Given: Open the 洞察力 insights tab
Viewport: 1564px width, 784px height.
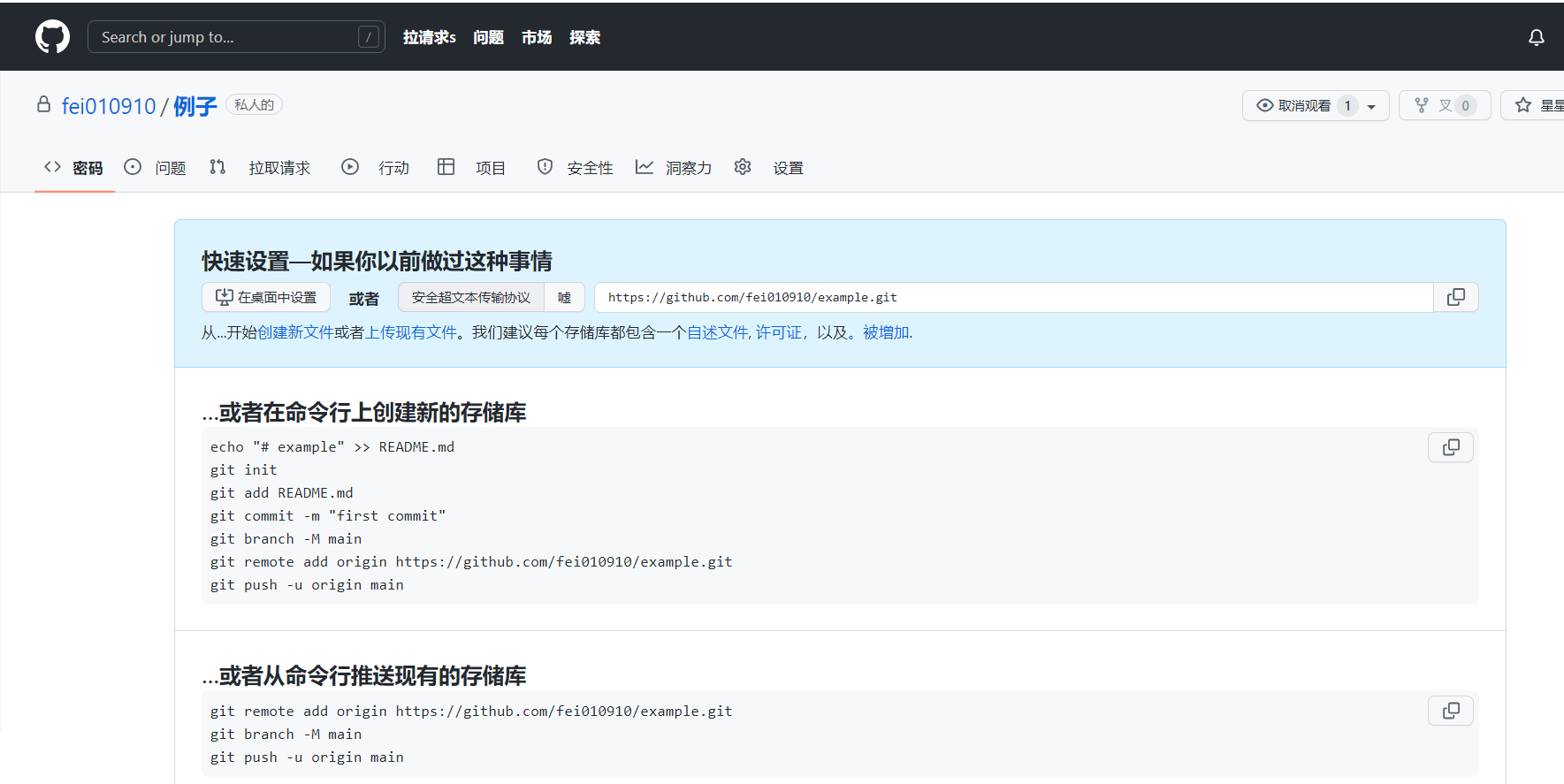Looking at the screenshot, I should click(674, 167).
